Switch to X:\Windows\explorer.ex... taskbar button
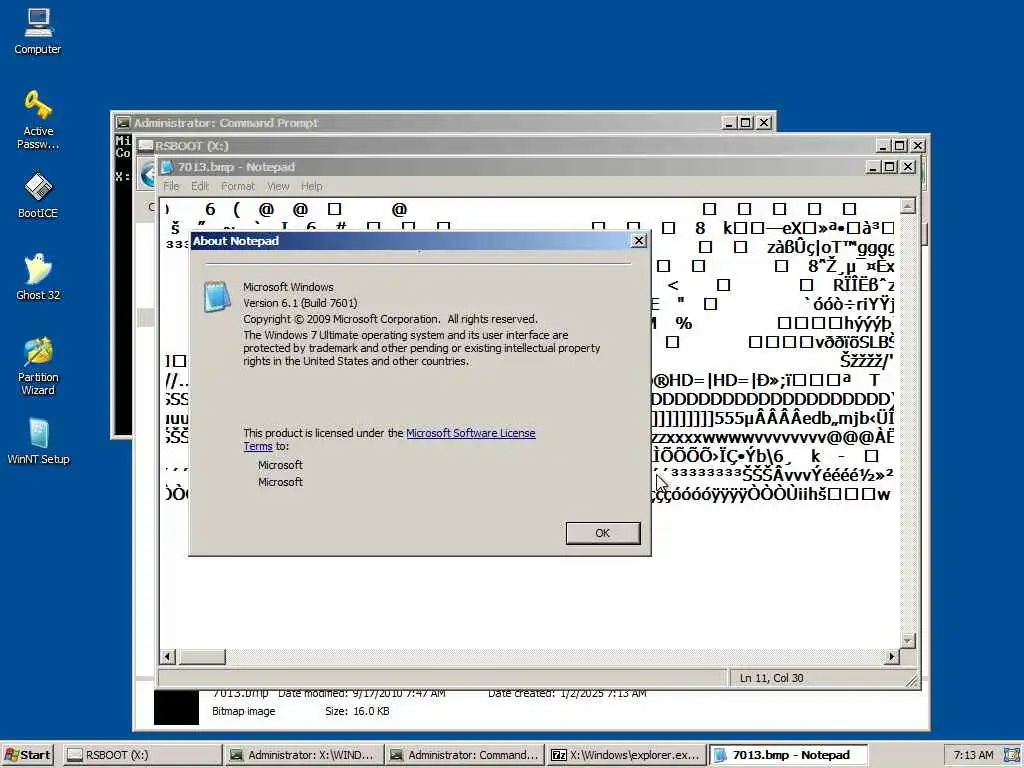Image resolution: width=1024 pixels, height=768 pixels. click(x=626, y=755)
